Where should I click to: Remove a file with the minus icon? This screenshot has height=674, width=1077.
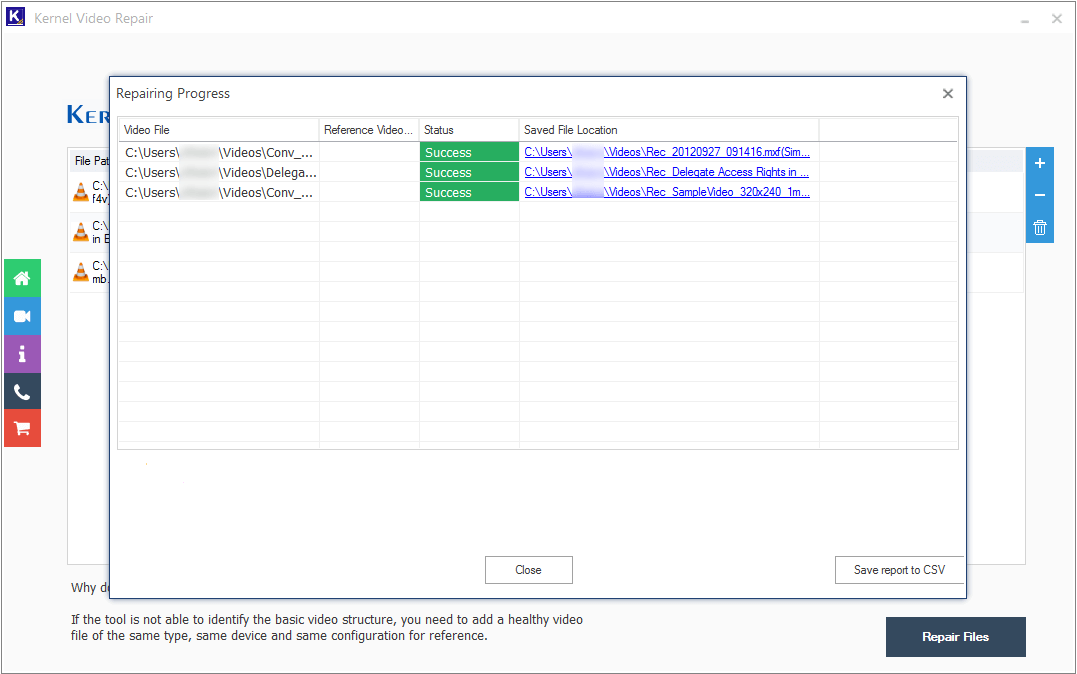click(x=1040, y=195)
